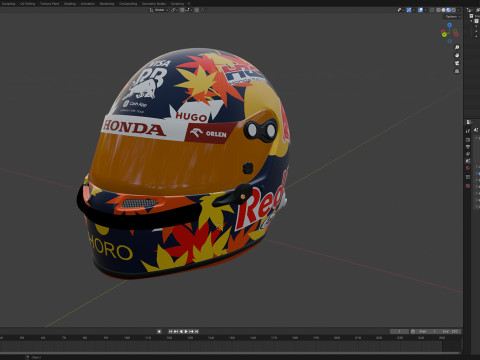Image resolution: width=480 pixels, height=360 pixels.
Task: Jump to next keyframe
Action: tap(191, 331)
